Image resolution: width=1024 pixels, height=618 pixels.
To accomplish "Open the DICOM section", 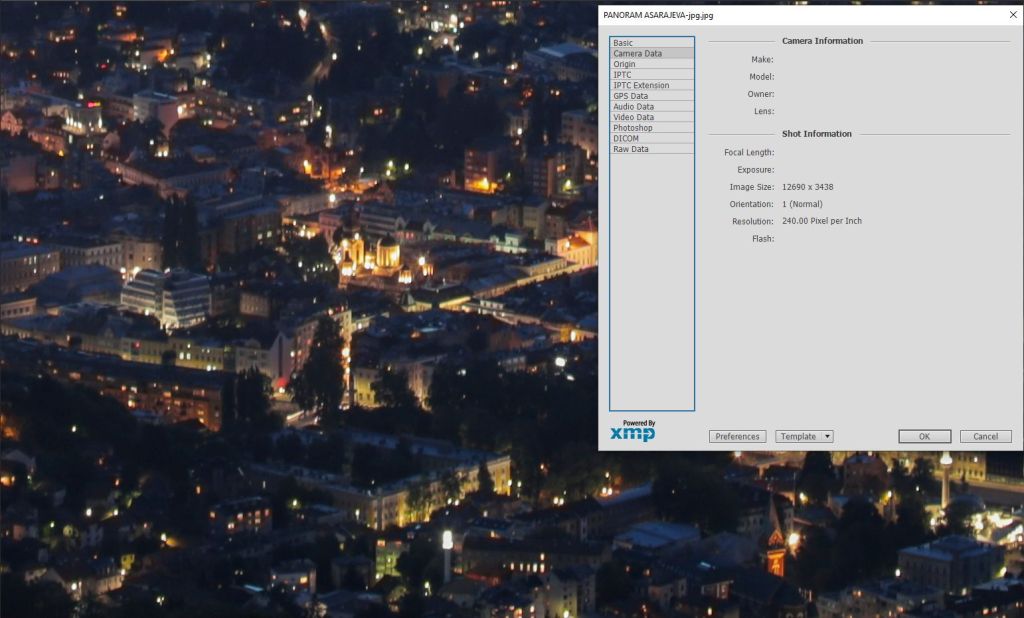I will pos(626,139).
